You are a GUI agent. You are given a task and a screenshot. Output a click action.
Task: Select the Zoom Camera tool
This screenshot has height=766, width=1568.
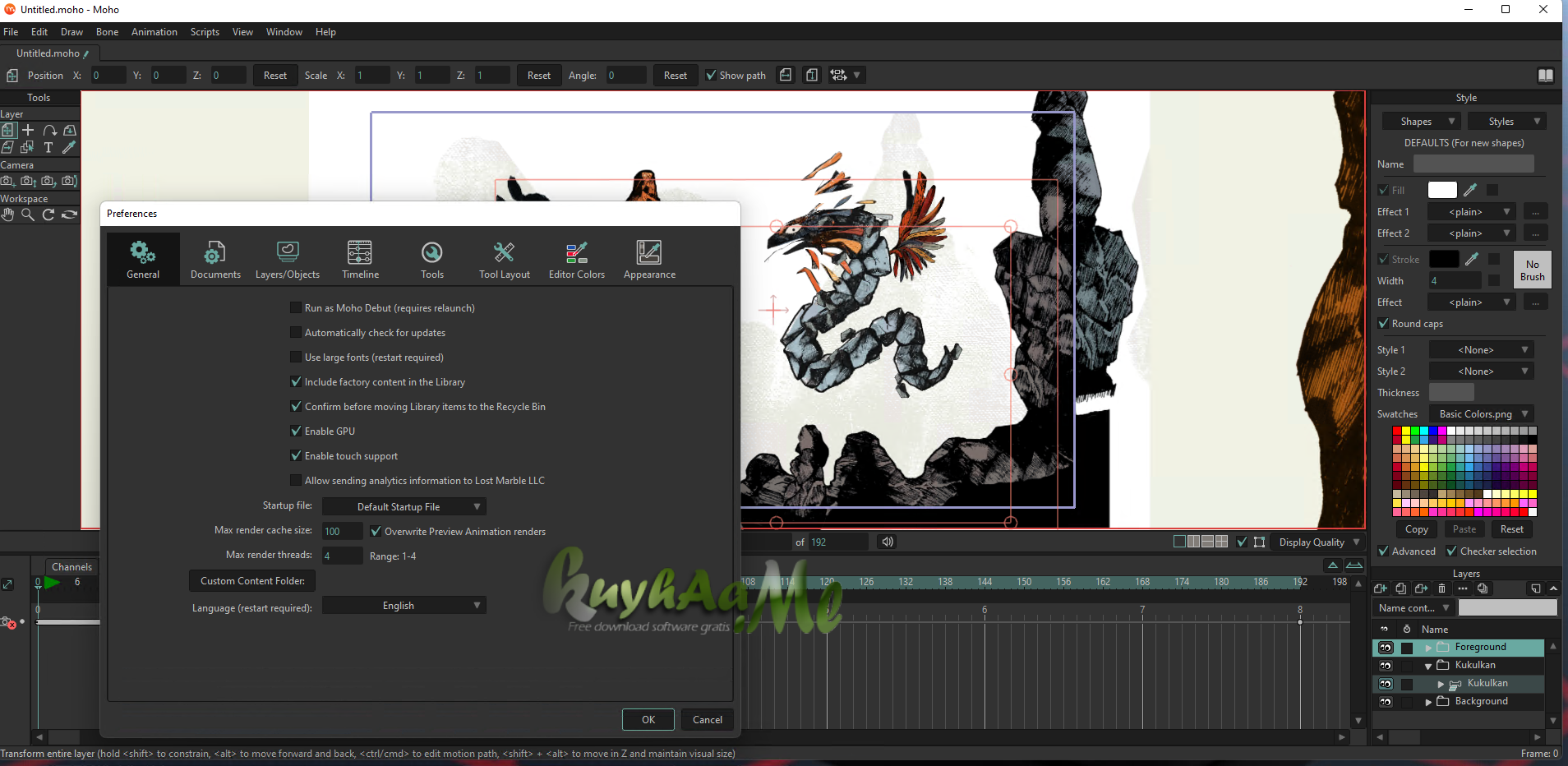[x=28, y=181]
